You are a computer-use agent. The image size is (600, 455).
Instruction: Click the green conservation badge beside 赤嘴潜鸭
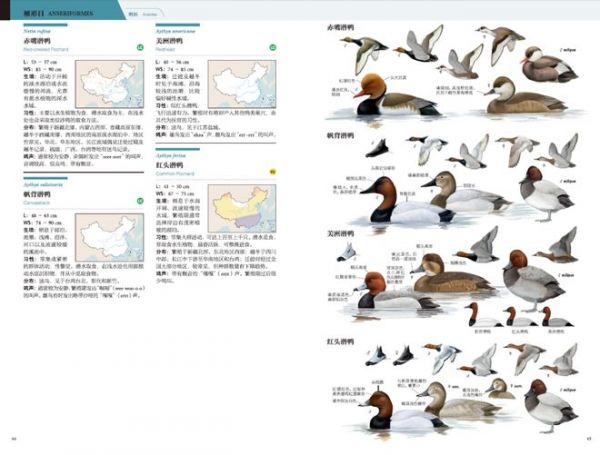click(140, 48)
